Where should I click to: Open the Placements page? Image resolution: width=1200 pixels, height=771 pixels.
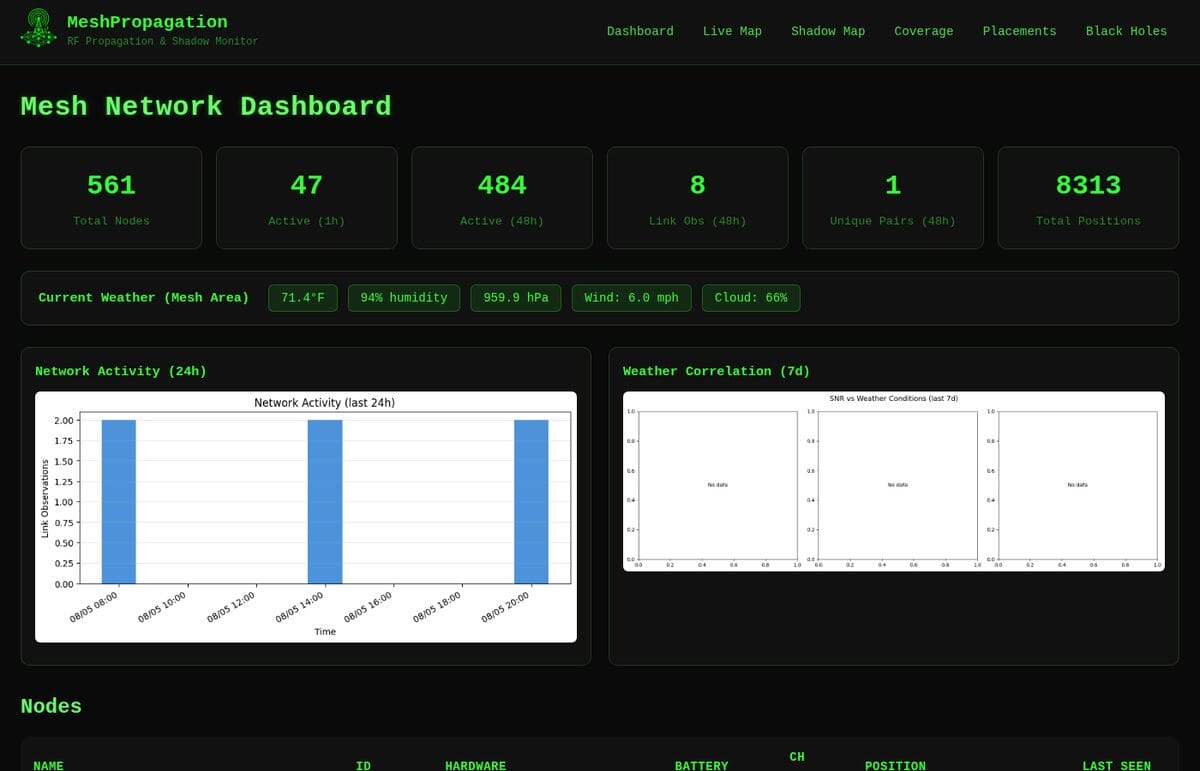(x=1019, y=31)
